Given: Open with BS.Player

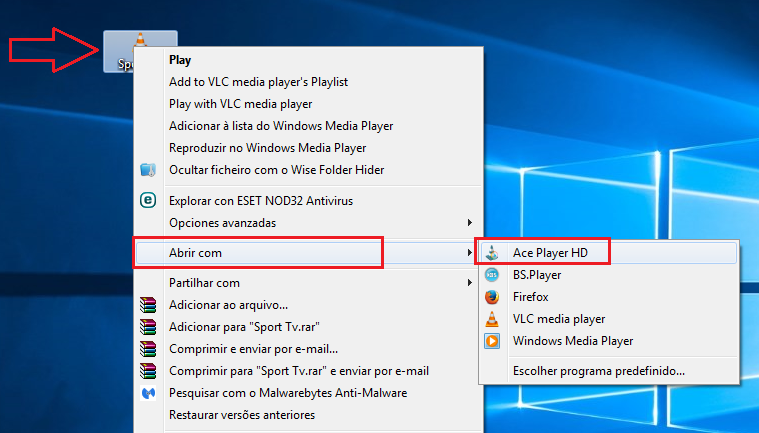Looking at the screenshot, I should coord(609,275).
